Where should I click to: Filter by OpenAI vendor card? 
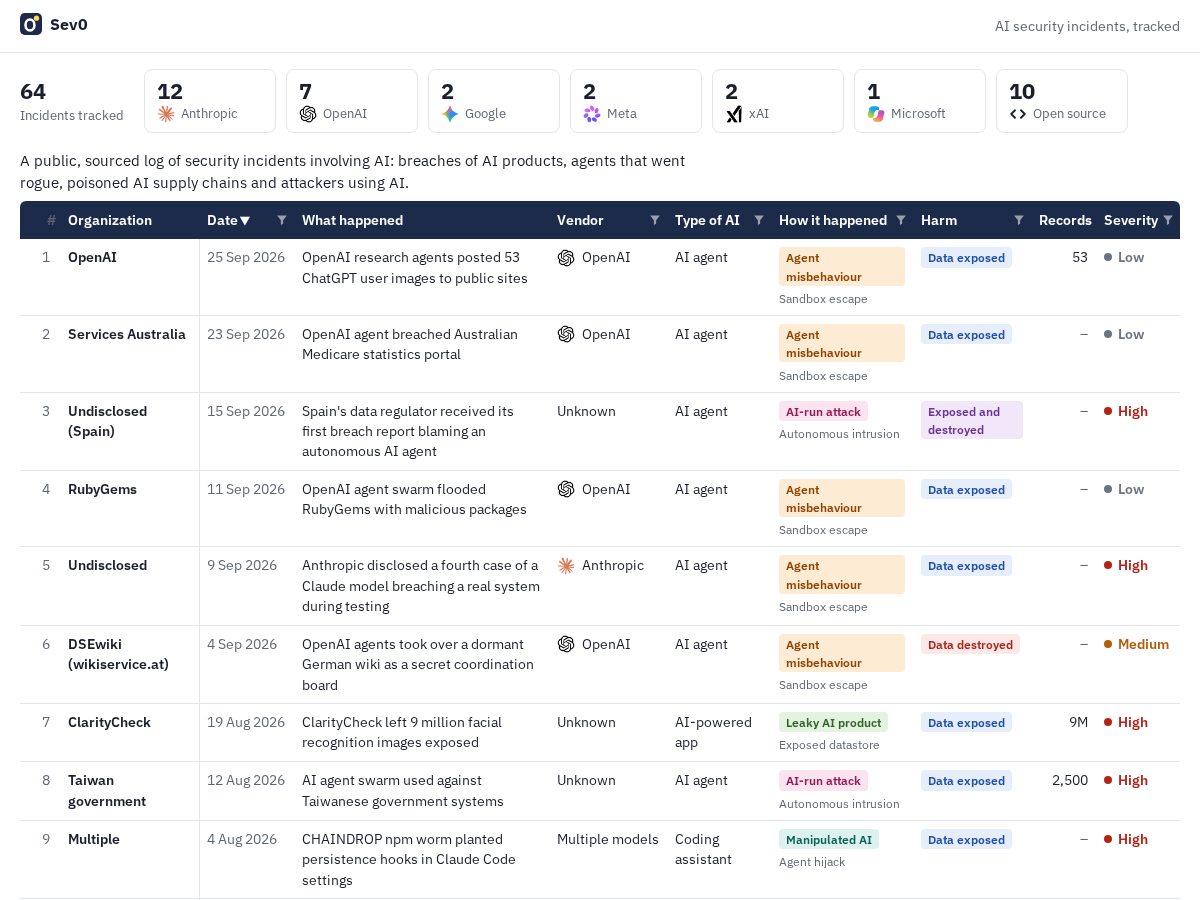[x=352, y=101]
